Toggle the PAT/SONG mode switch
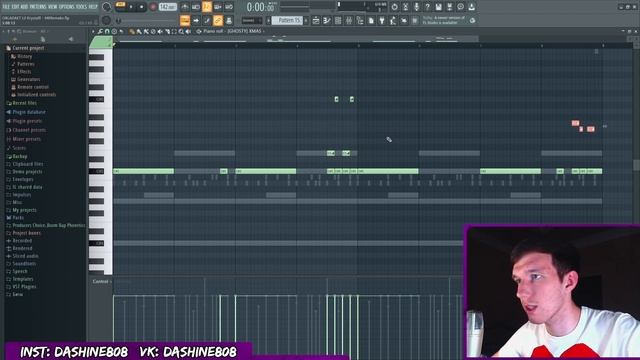This screenshot has height=360, width=640. pyautogui.click(x=120, y=7)
